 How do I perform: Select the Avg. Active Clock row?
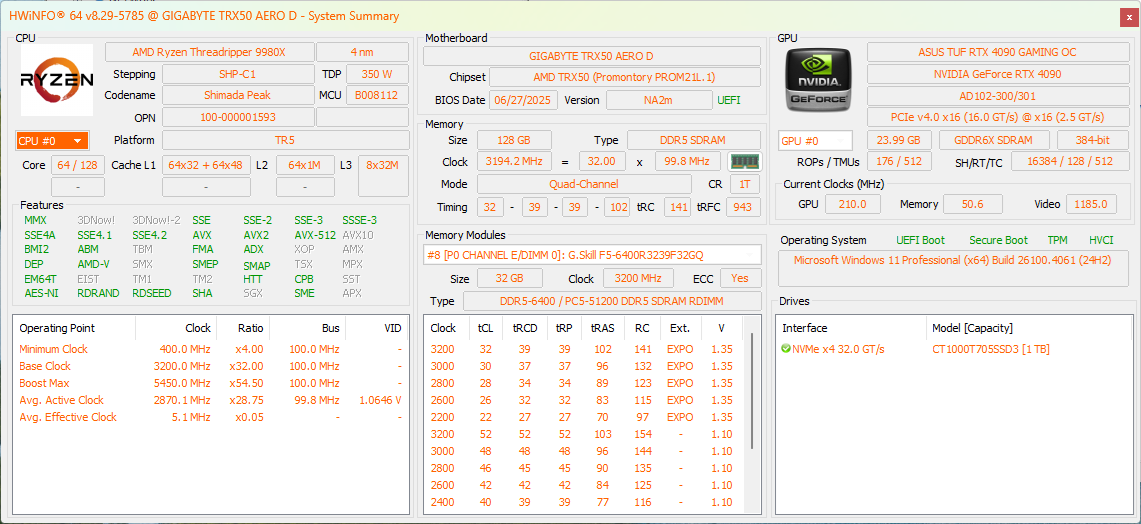tap(211, 400)
